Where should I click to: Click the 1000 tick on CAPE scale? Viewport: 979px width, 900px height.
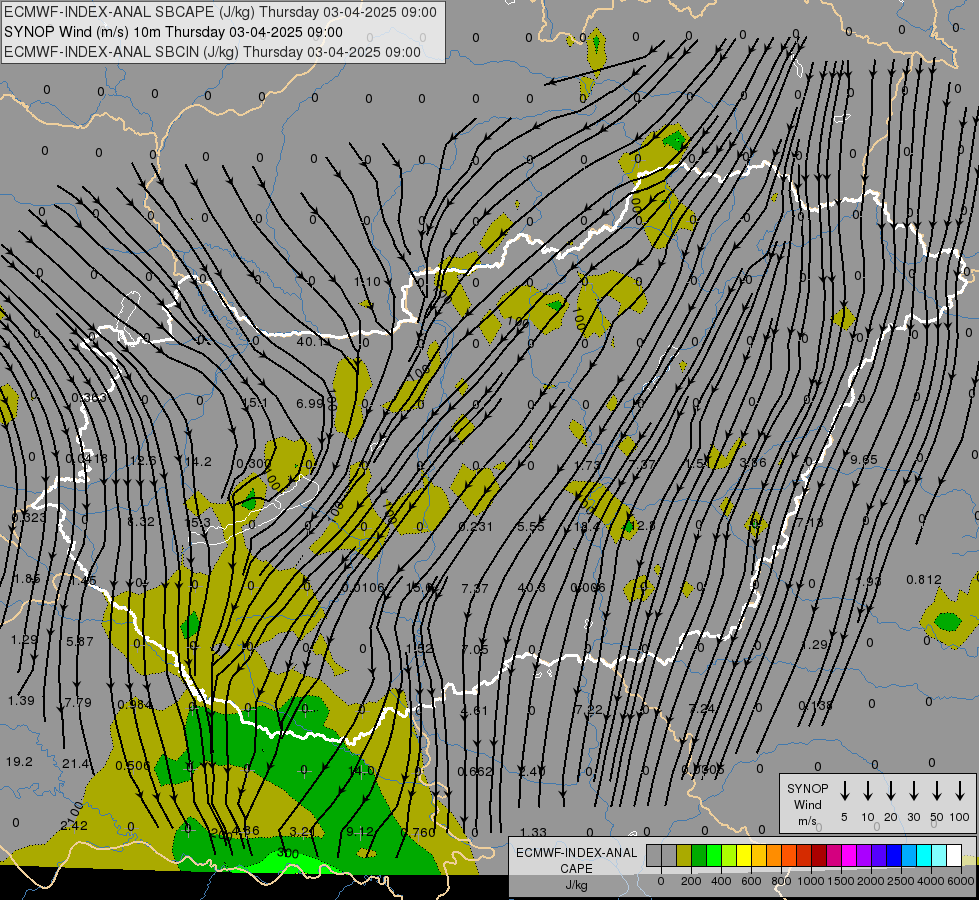(x=811, y=881)
